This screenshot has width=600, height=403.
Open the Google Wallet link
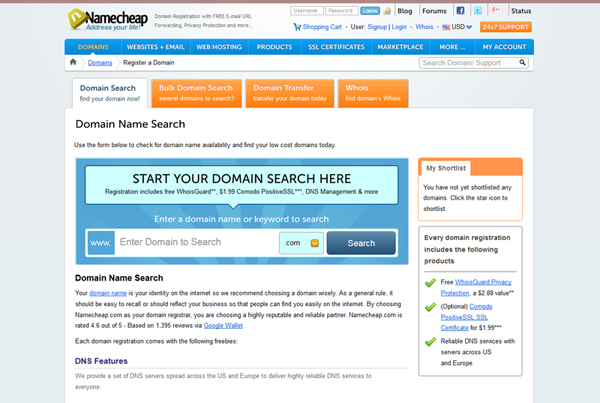coord(223,325)
